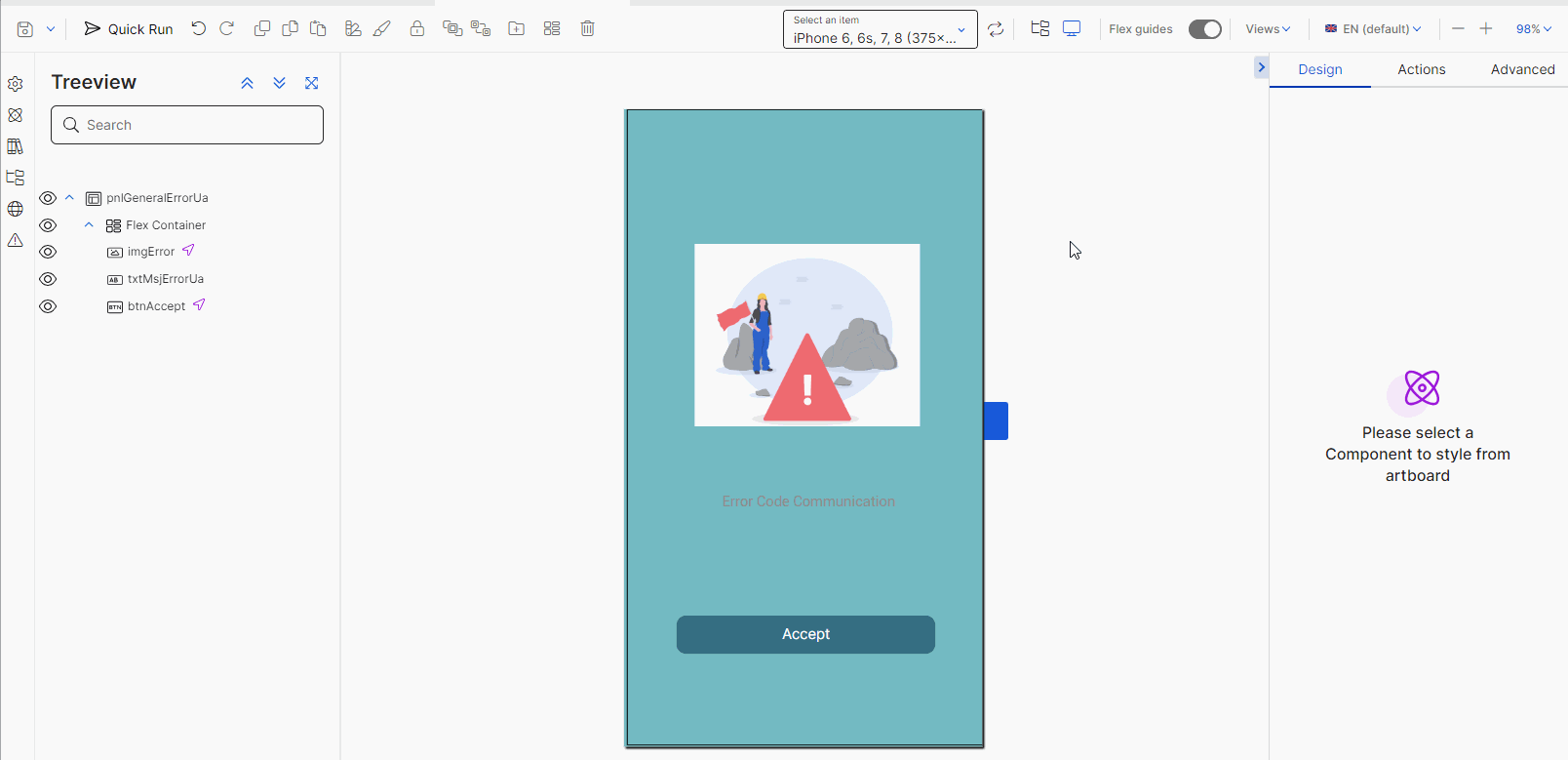Click the lock icon in toolbar
Viewport: 1568px width, 760px height.
pos(417,28)
